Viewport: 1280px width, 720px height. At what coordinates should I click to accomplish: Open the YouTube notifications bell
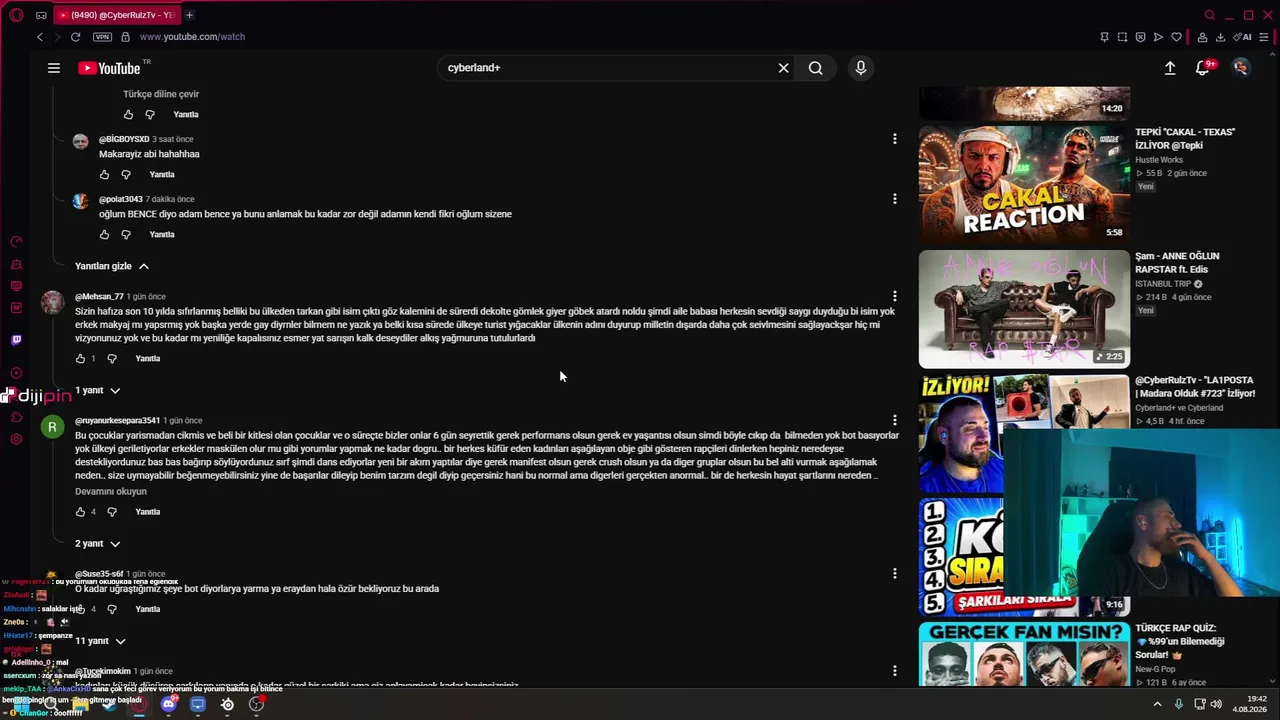(1203, 68)
